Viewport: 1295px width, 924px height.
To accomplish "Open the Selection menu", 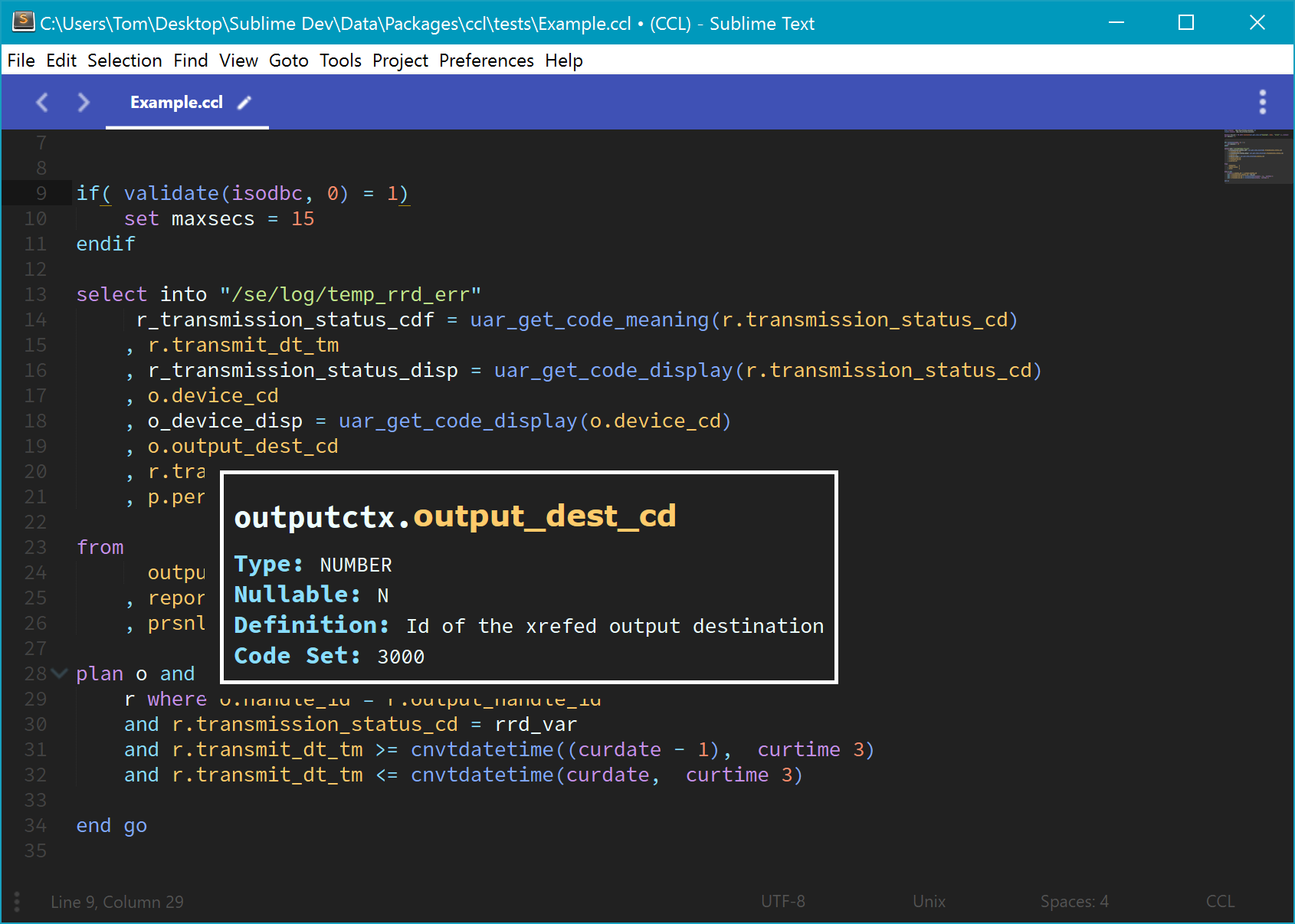I will coord(125,61).
